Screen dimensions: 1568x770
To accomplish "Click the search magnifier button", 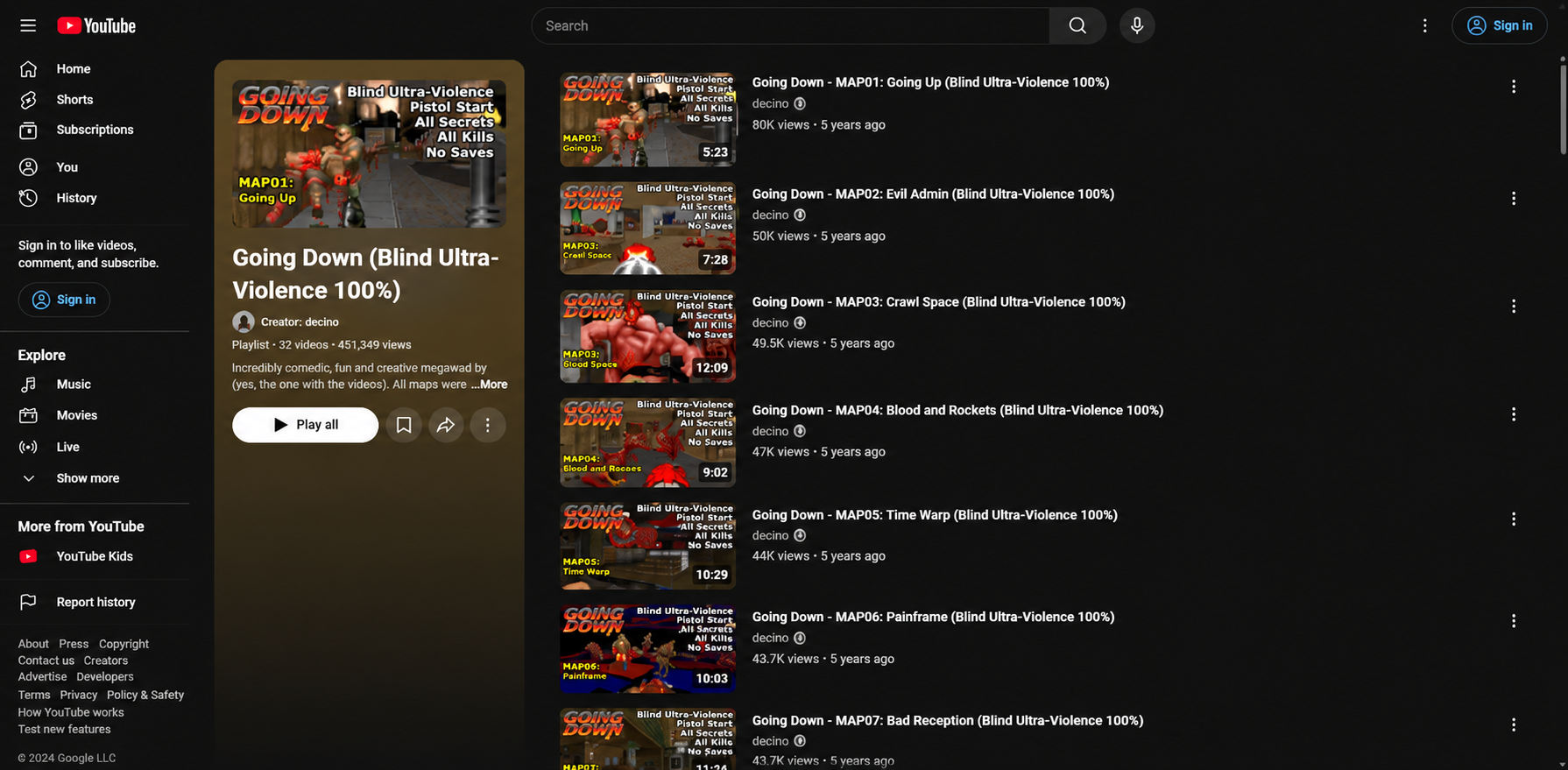I will [x=1077, y=25].
